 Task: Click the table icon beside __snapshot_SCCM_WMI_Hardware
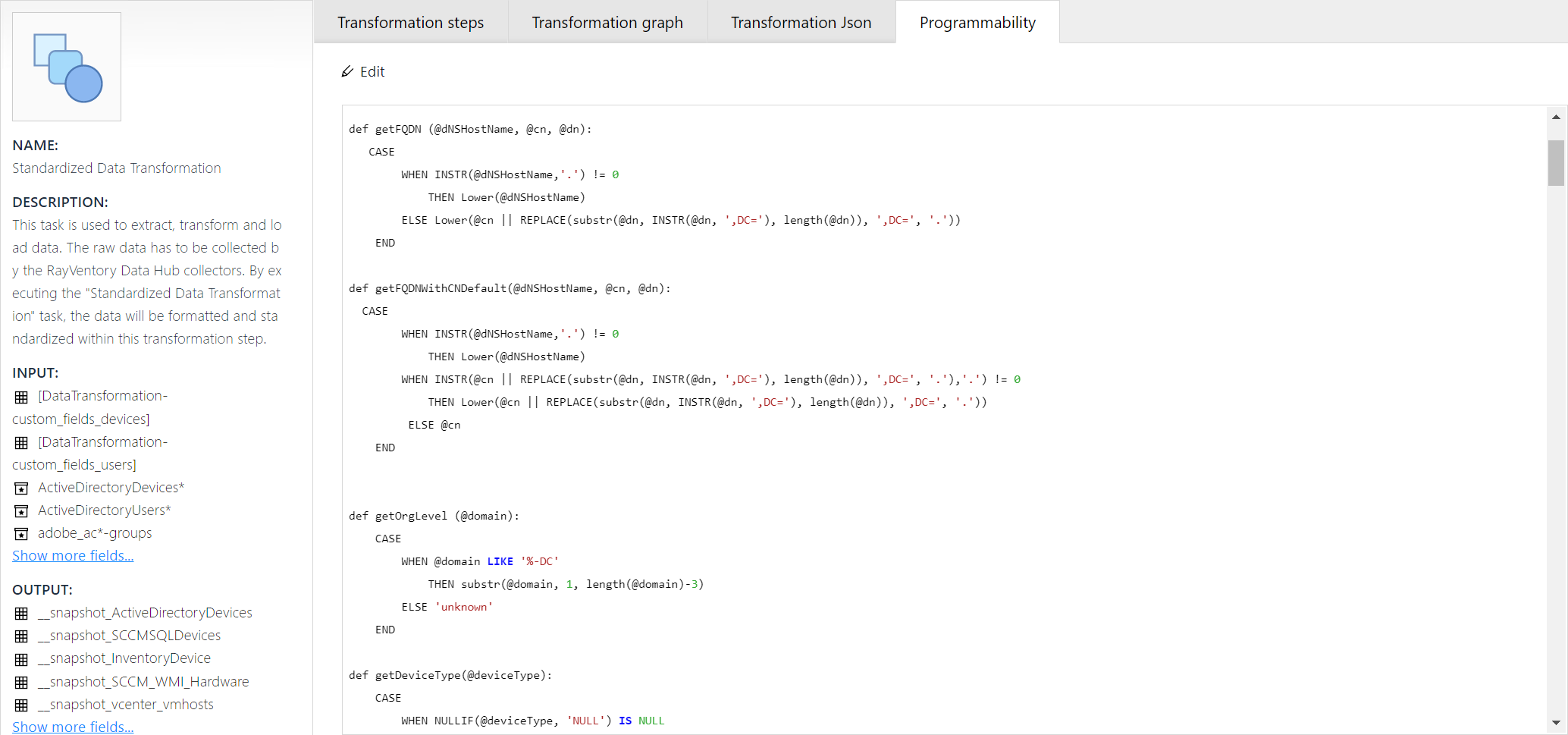point(21,682)
